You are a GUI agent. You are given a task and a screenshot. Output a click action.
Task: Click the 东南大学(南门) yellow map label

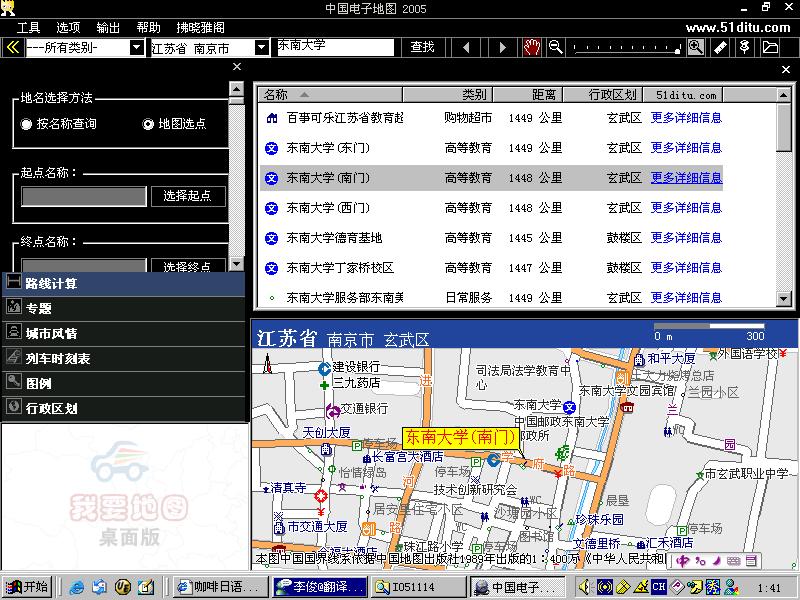pos(460,438)
